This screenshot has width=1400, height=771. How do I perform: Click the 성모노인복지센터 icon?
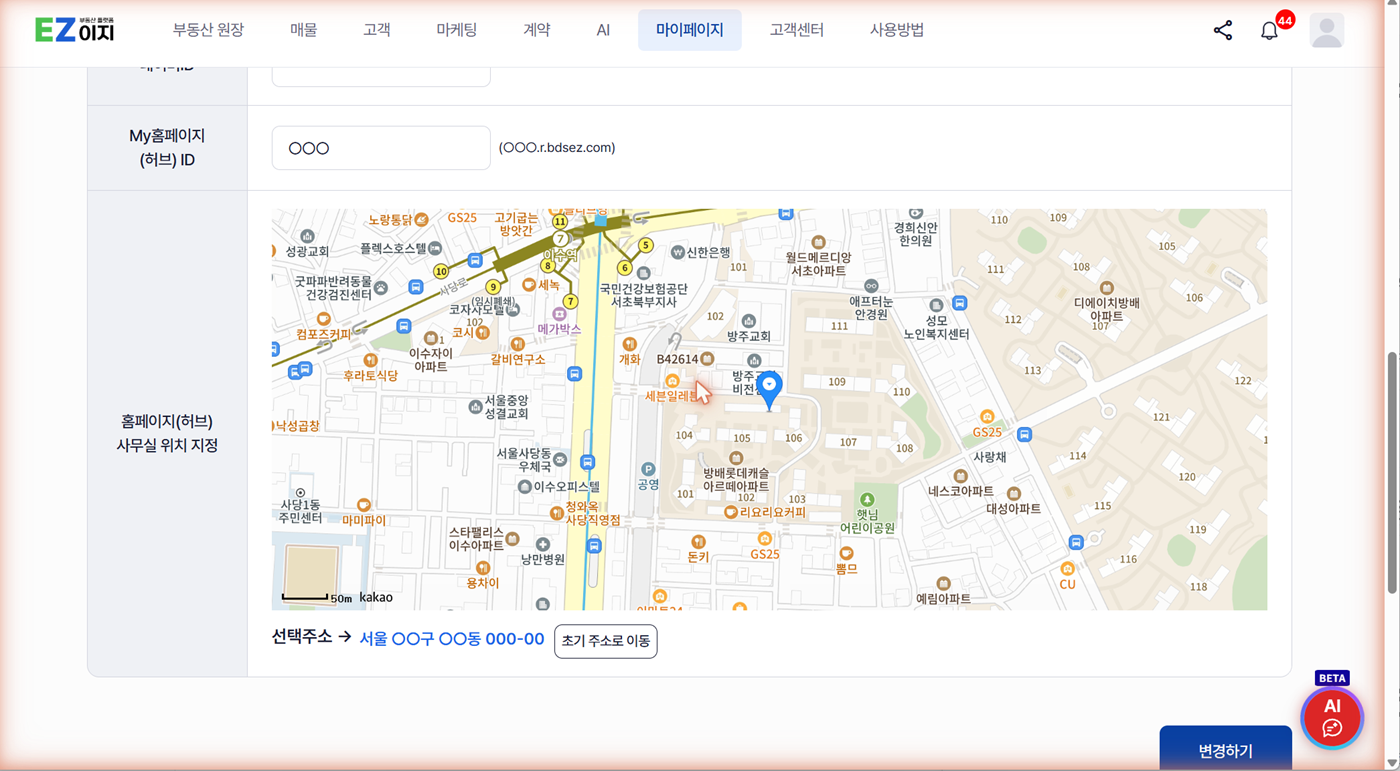click(936, 305)
